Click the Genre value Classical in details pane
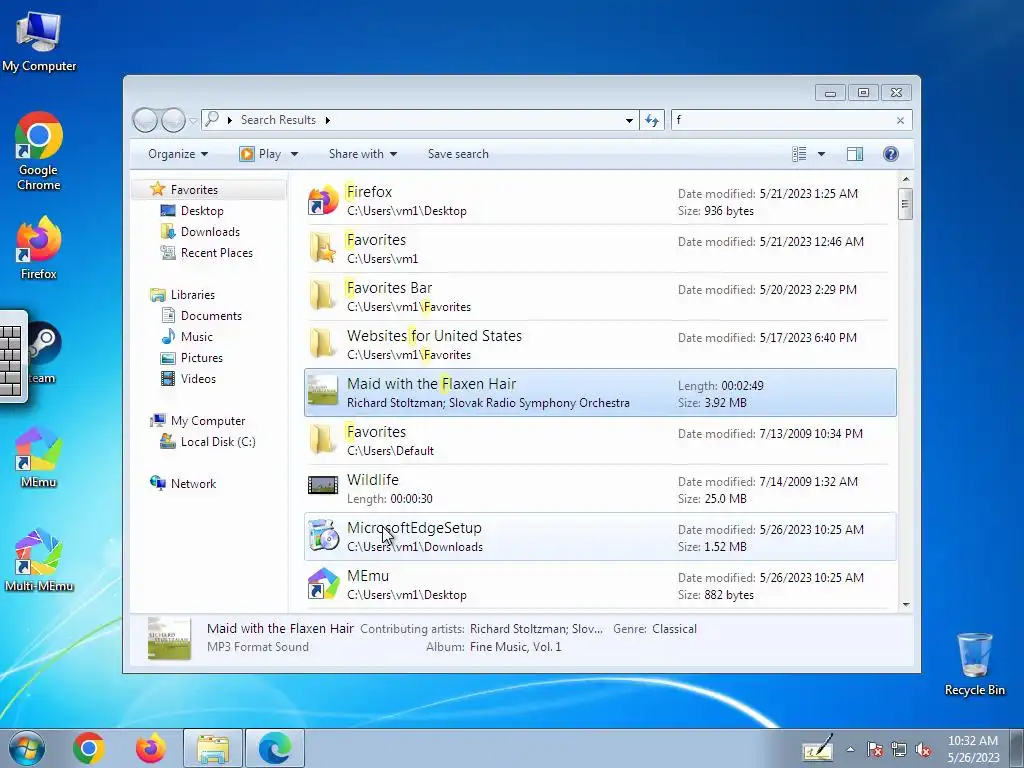Screen dimensions: 1024x768 674,629
